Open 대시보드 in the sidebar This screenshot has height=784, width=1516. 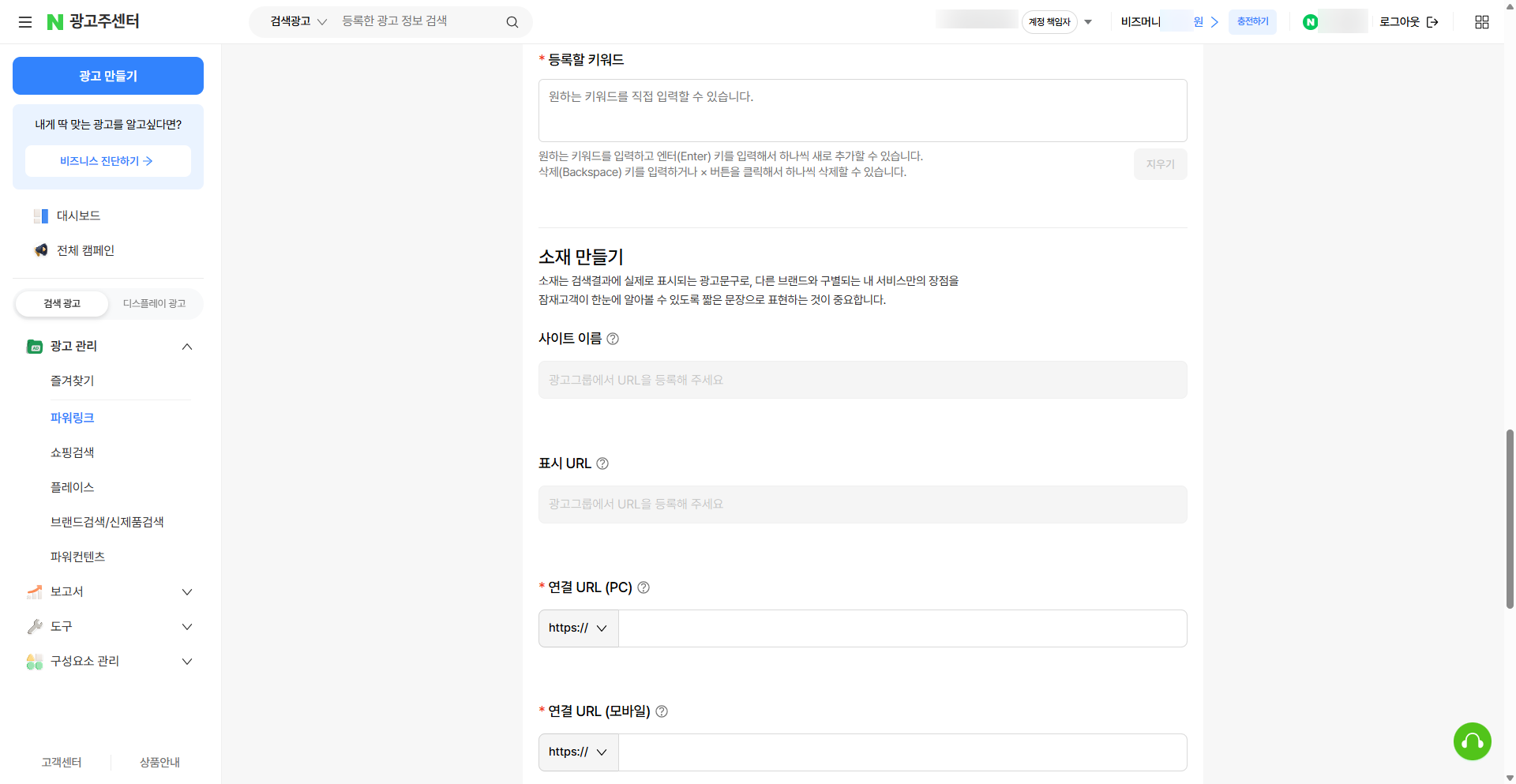78,216
